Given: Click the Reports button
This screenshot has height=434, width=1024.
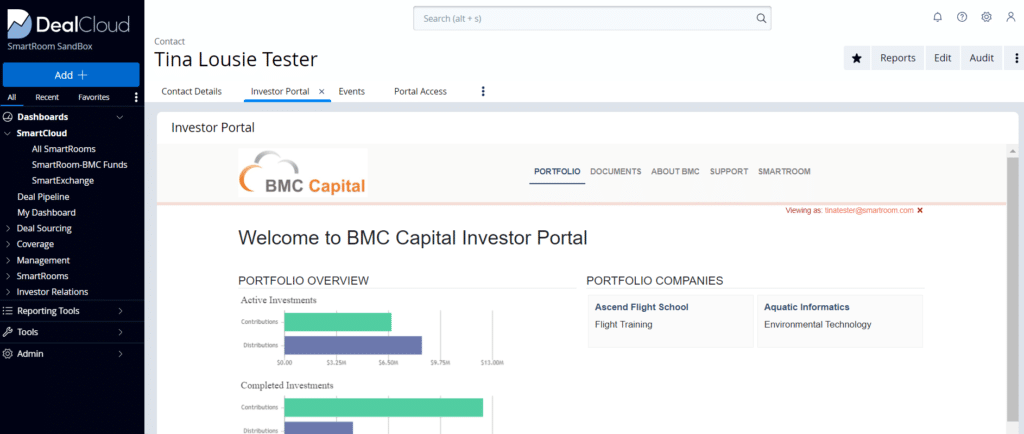Looking at the screenshot, I should click(x=897, y=58).
